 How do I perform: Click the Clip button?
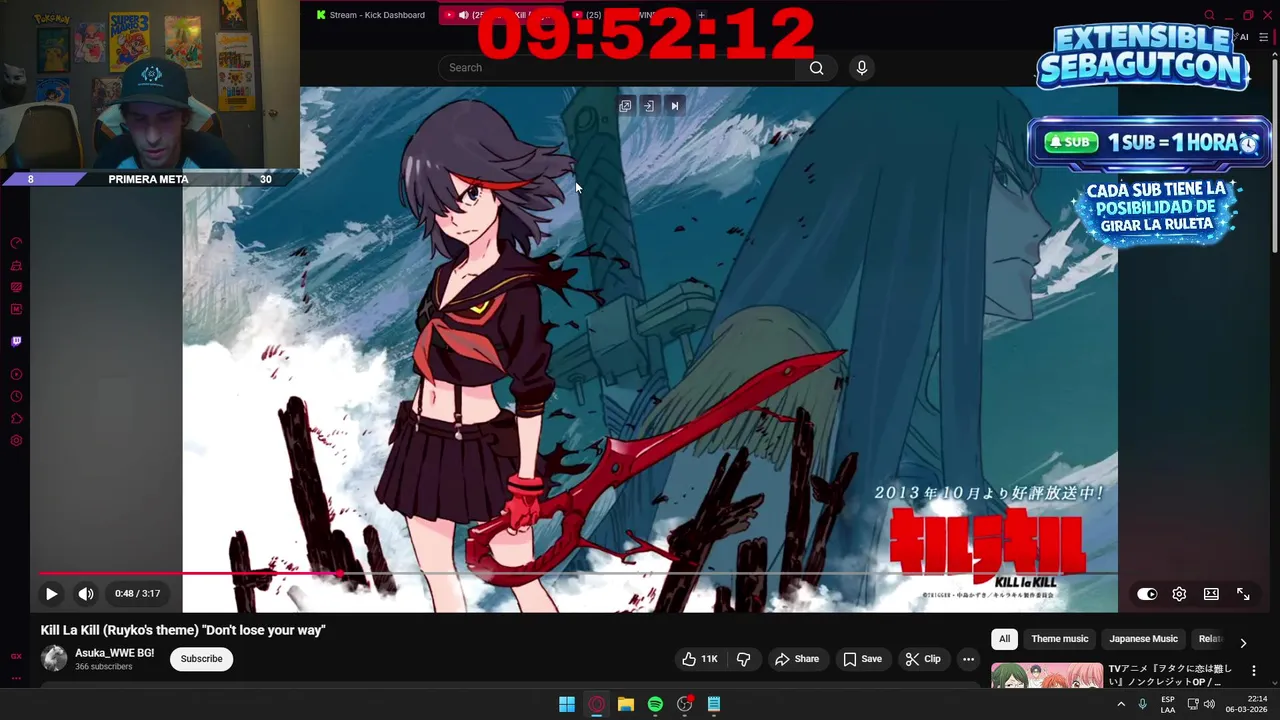(x=923, y=659)
